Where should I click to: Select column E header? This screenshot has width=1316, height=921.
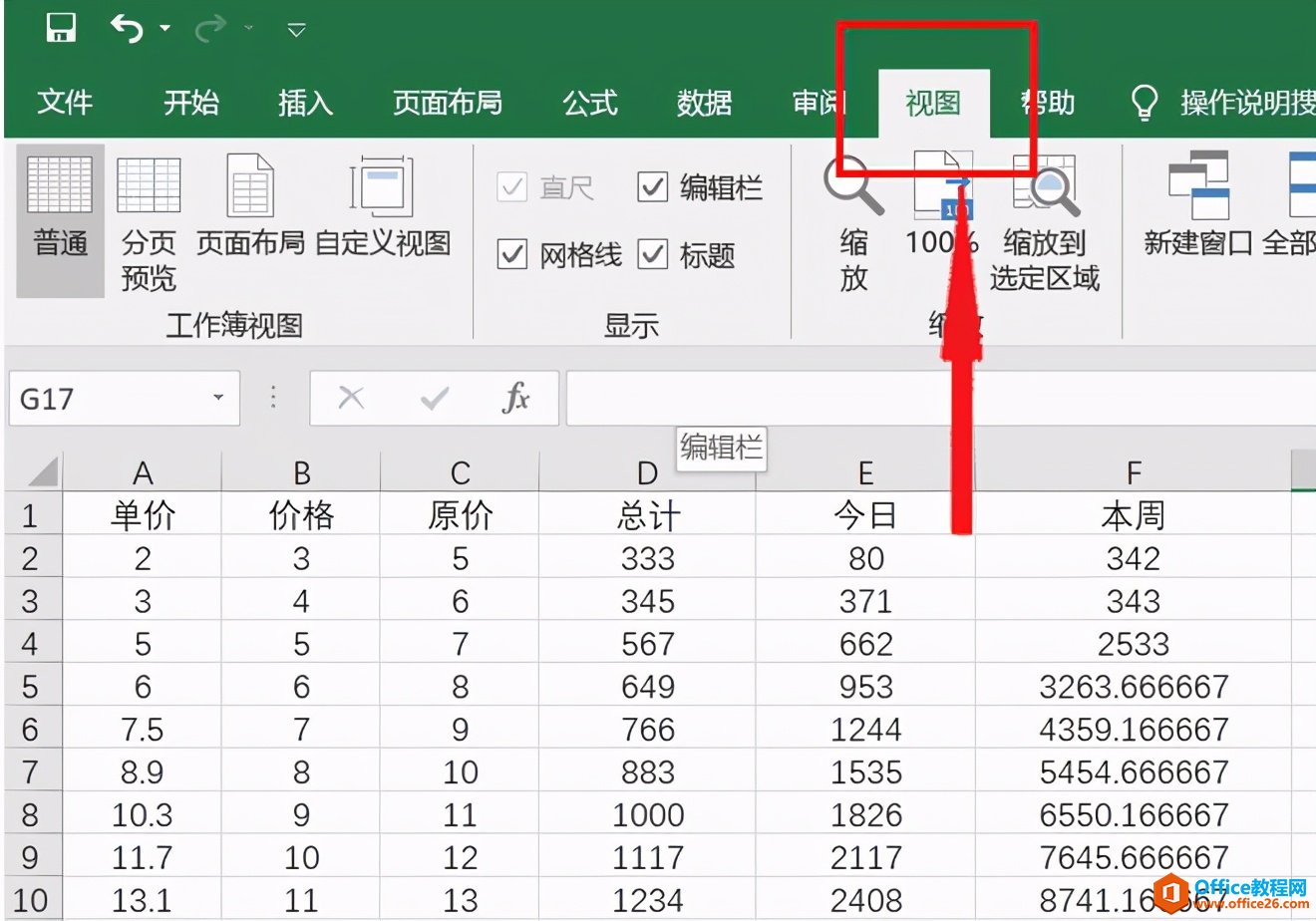click(865, 472)
